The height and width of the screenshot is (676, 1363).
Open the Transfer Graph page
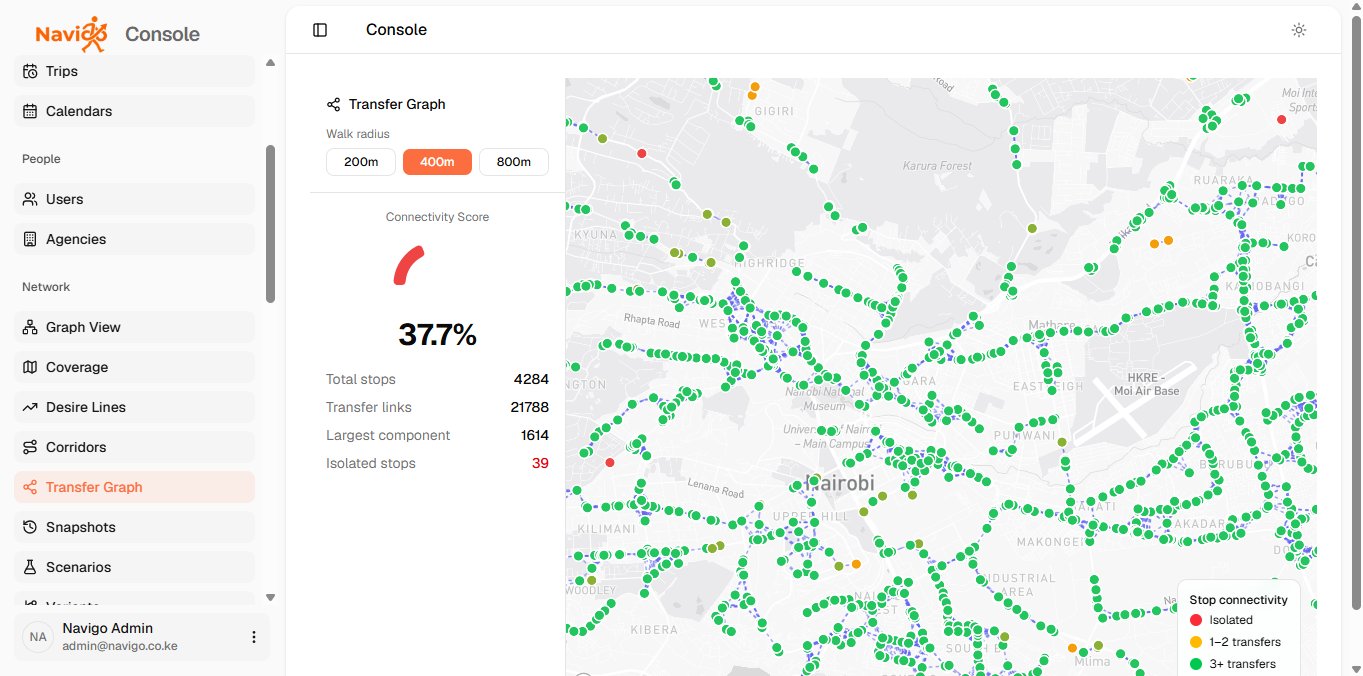click(135, 487)
